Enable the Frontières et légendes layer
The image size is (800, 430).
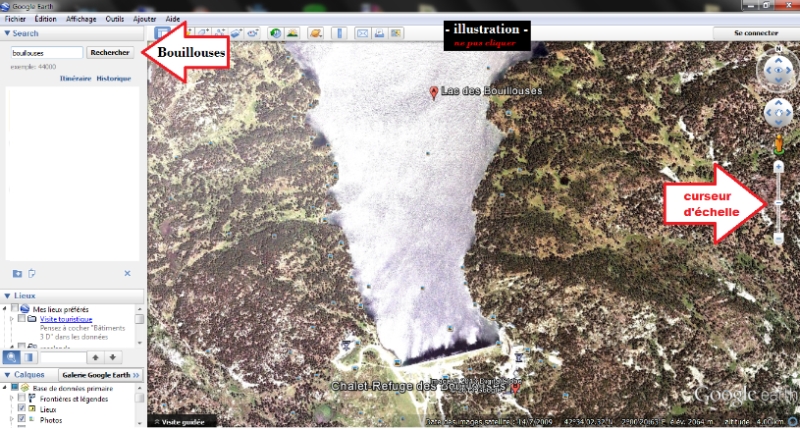[x=22, y=398]
